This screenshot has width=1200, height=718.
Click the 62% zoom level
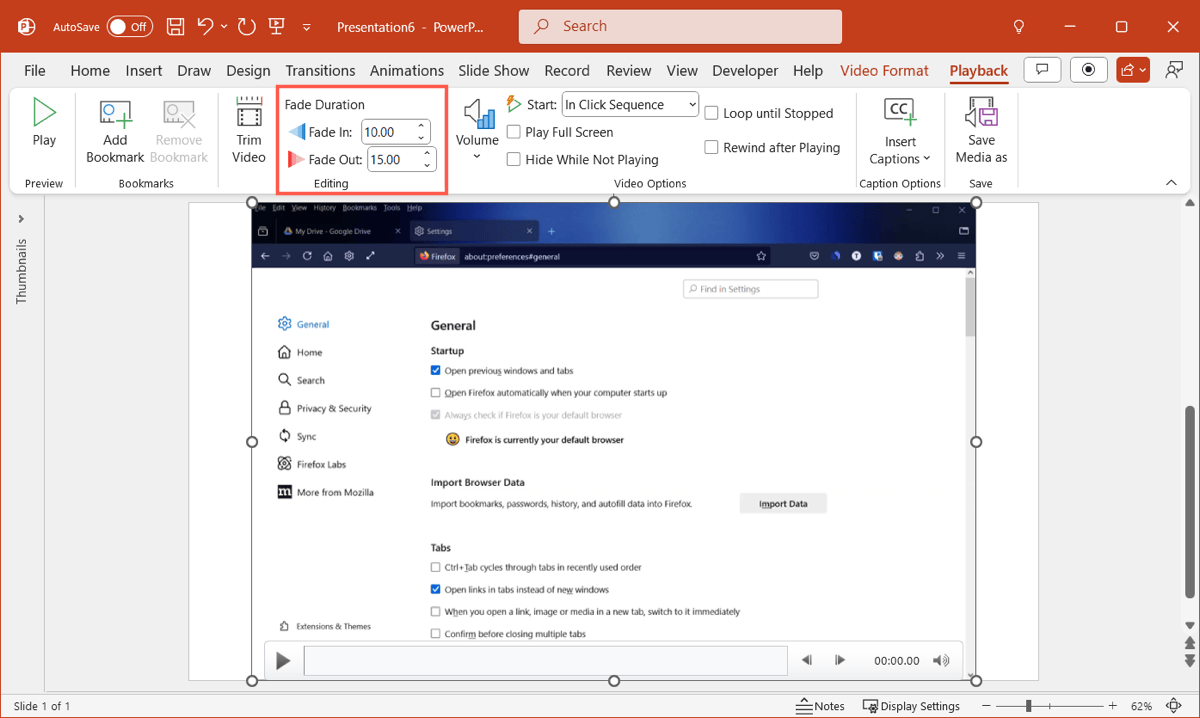1142,706
